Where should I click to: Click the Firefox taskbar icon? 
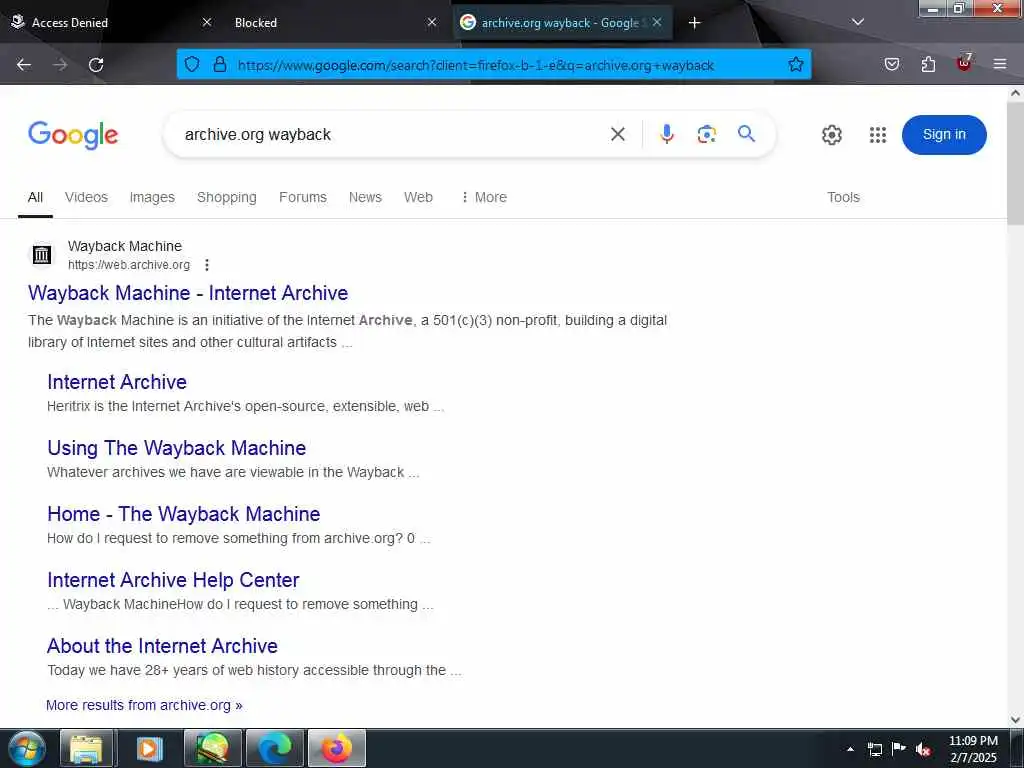(x=336, y=748)
